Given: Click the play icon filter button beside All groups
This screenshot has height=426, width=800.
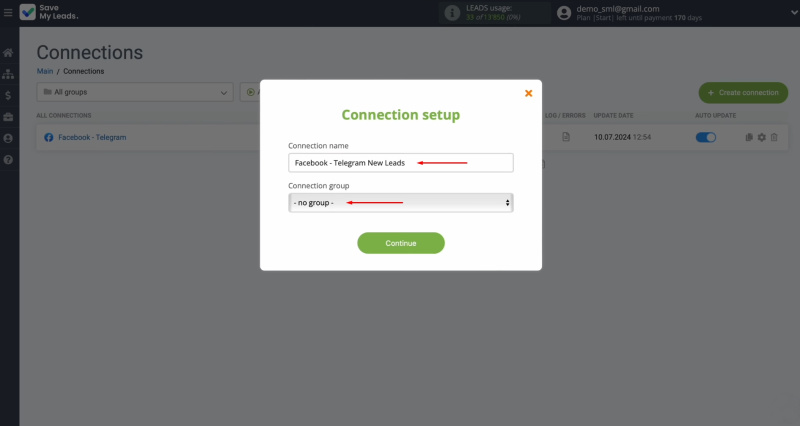Looking at the screenshot, I should coord(251,92).
